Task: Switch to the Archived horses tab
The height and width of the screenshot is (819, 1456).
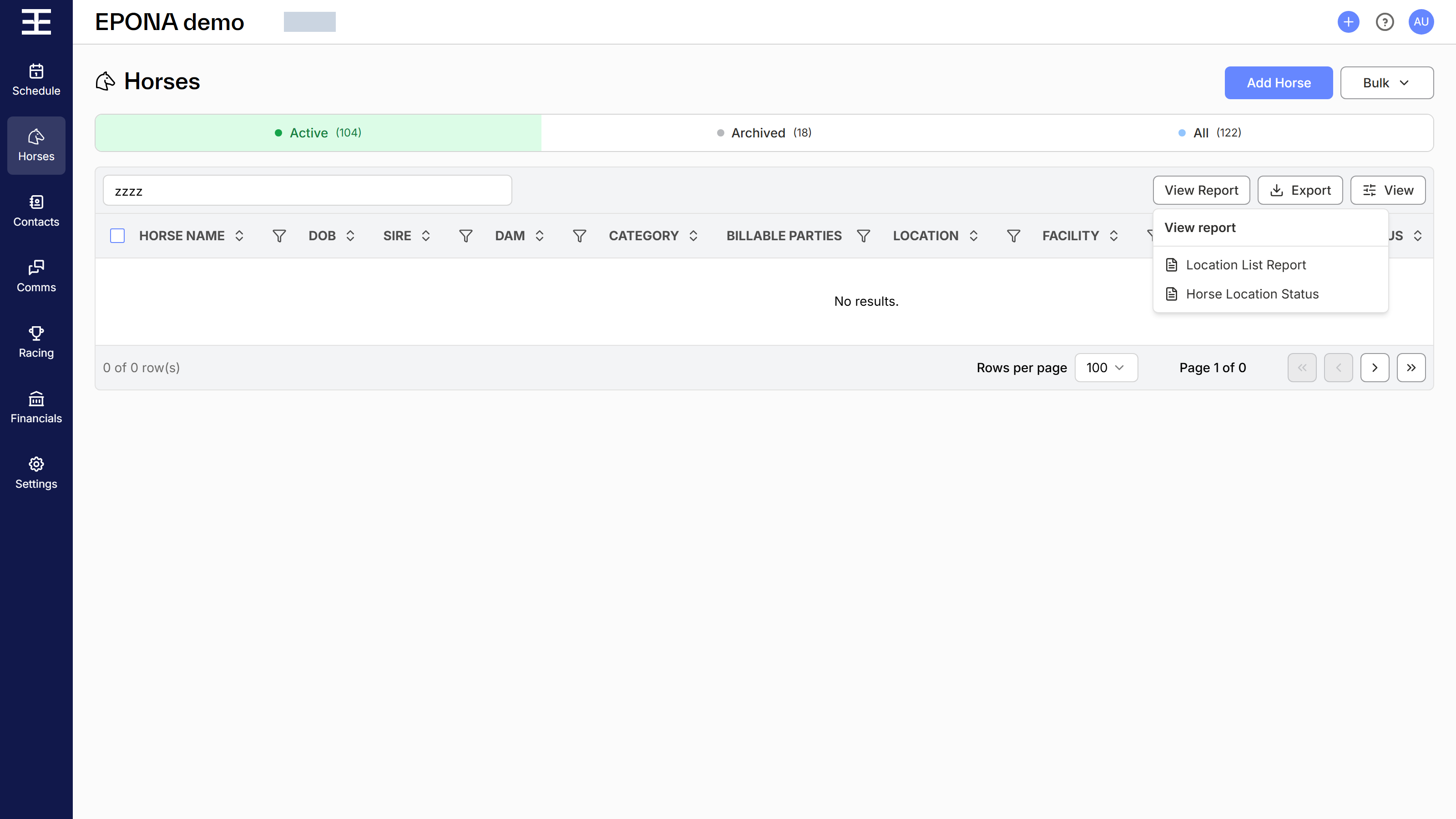Action: 764,133
